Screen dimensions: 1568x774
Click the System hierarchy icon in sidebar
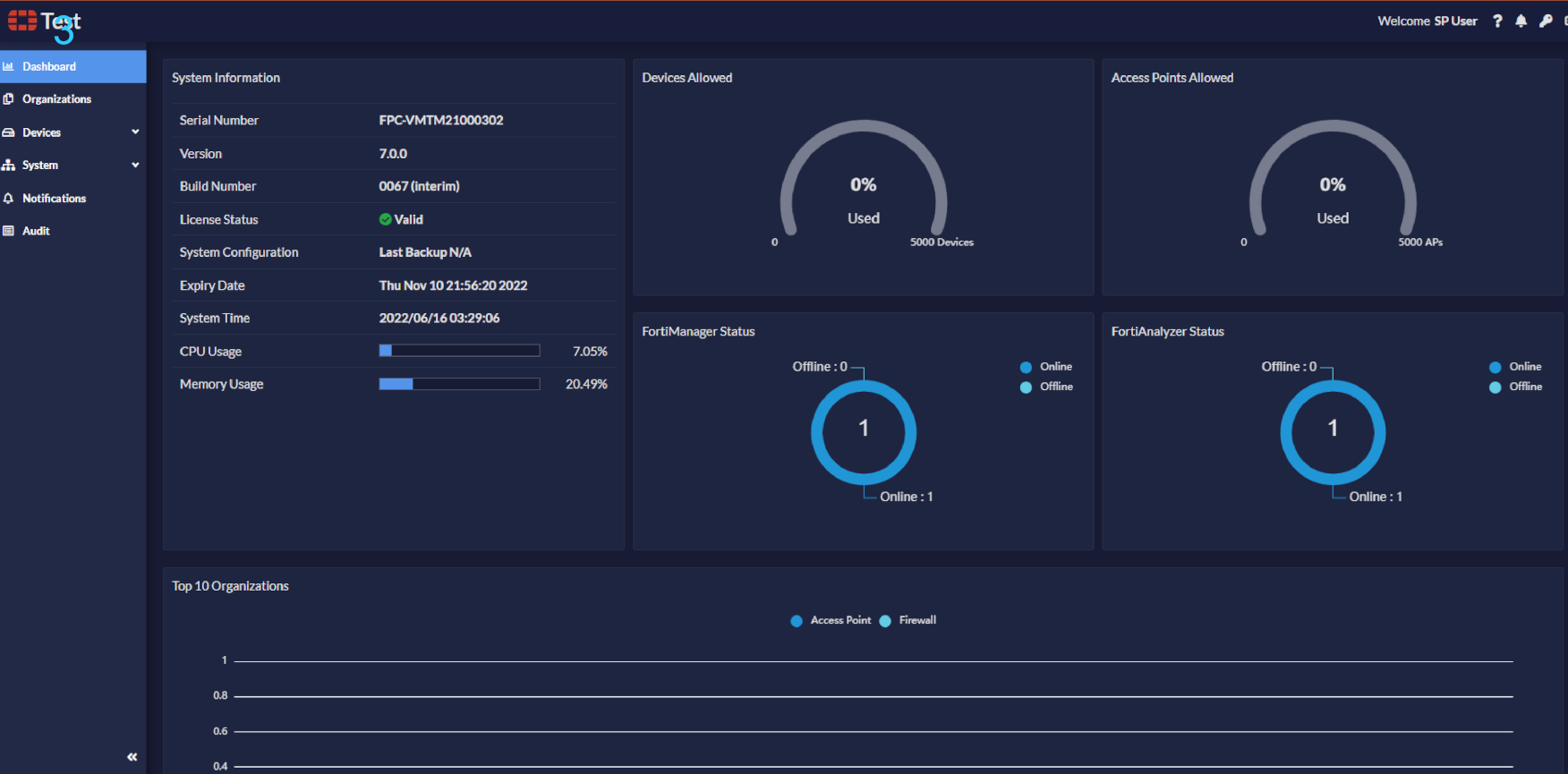tap(9, 166)
